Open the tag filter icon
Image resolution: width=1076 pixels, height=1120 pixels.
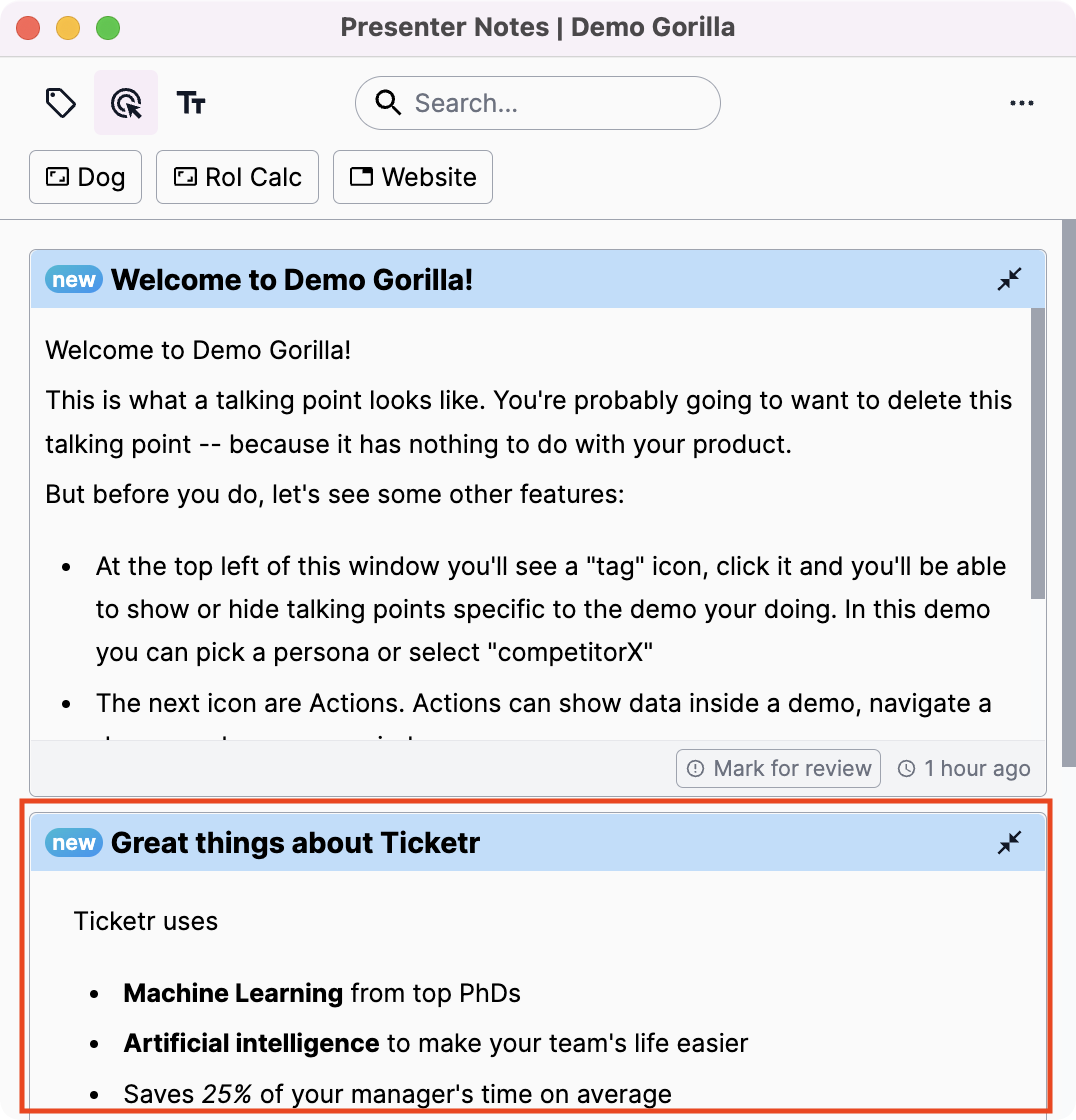[61, 103]
